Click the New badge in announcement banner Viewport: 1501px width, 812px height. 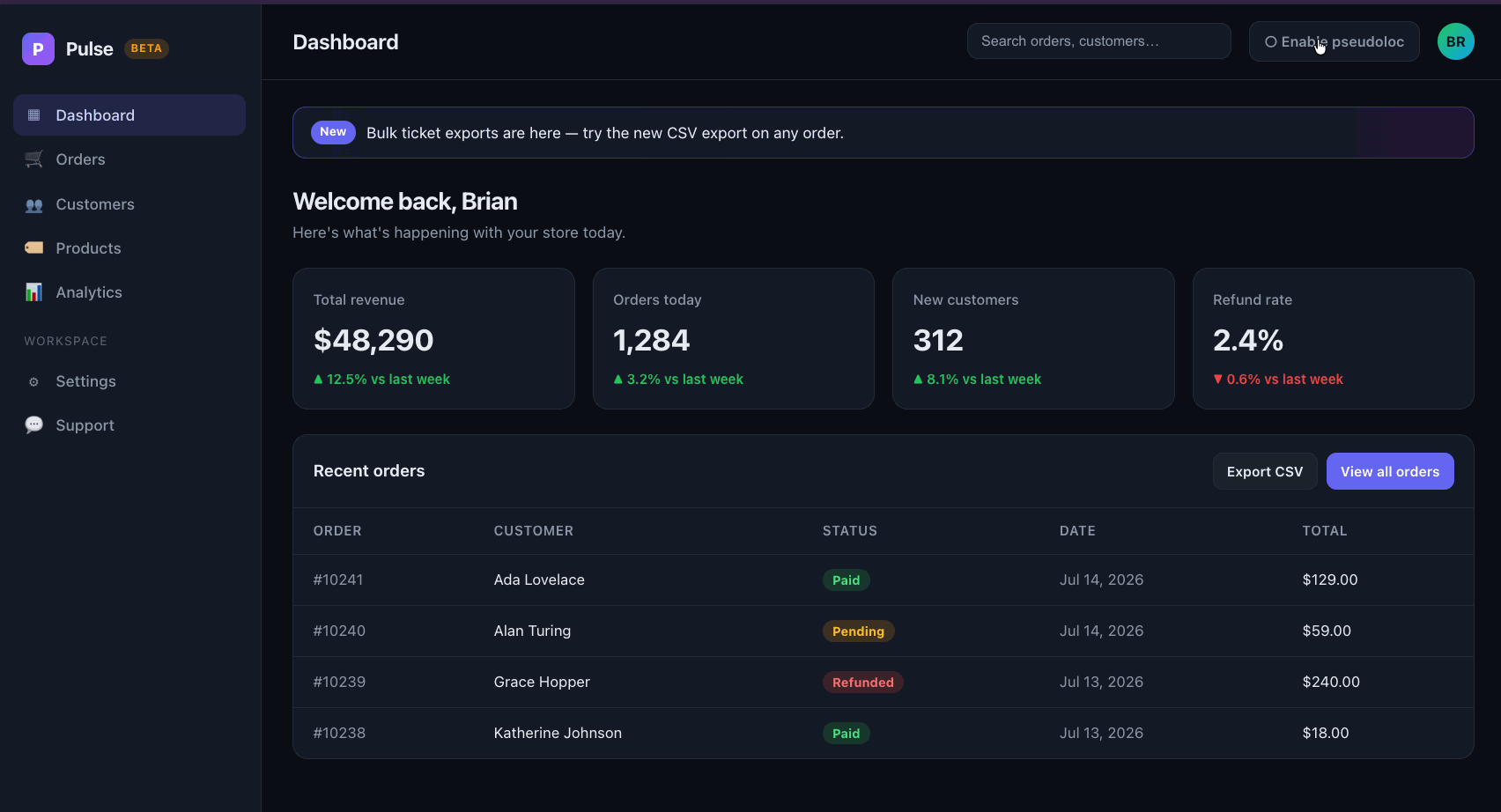pos(333,132)
